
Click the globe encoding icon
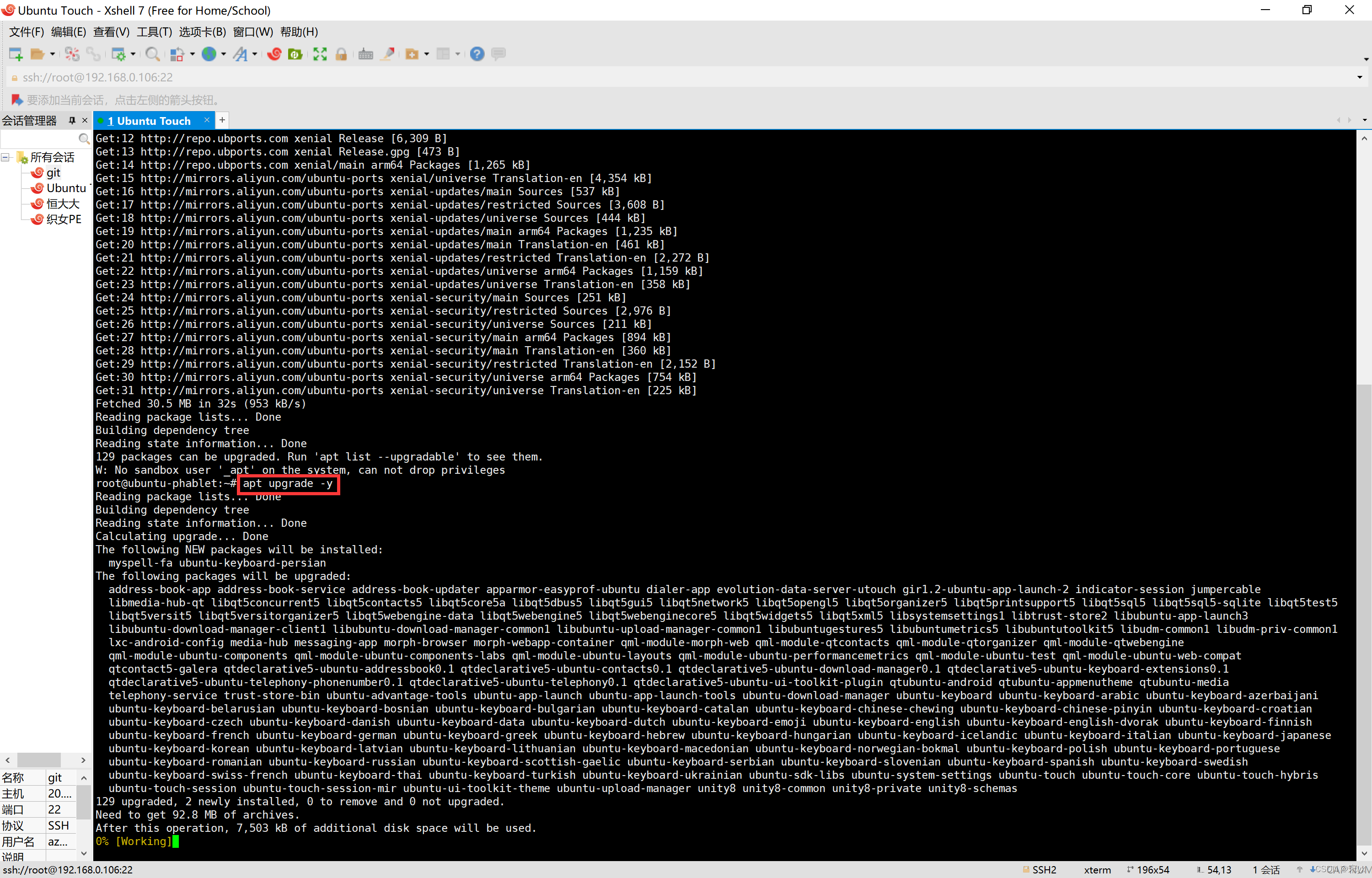tap(209, 54)
